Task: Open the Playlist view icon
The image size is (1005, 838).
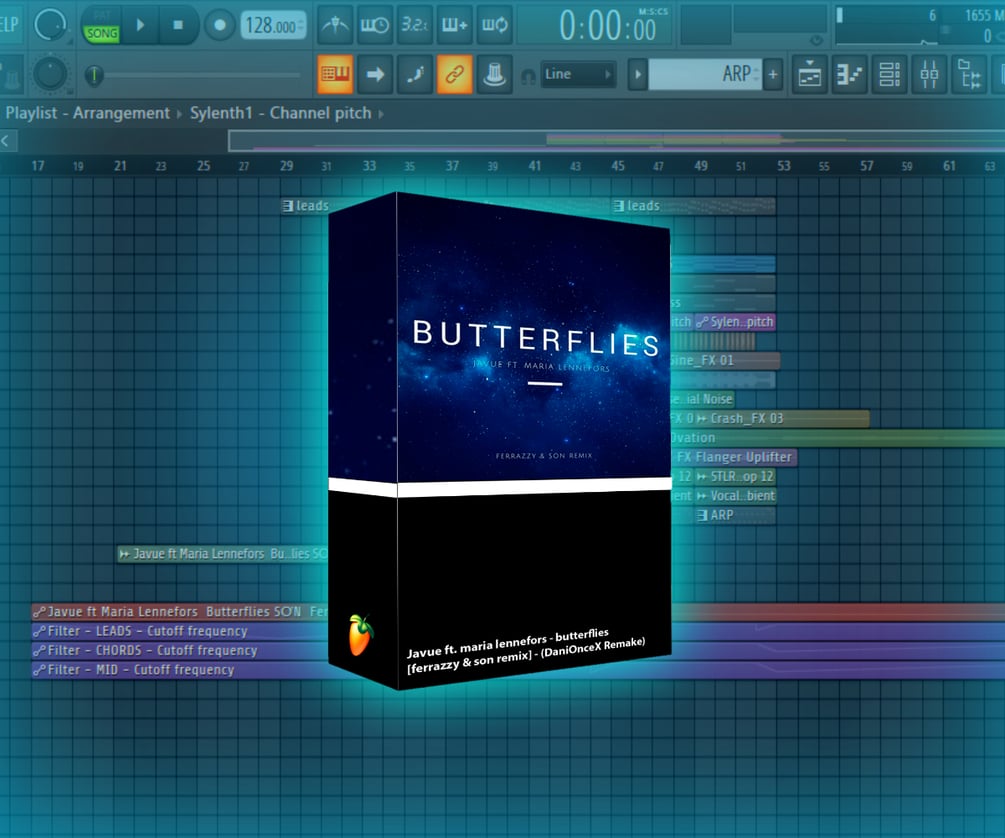Action: click(810, 74)
